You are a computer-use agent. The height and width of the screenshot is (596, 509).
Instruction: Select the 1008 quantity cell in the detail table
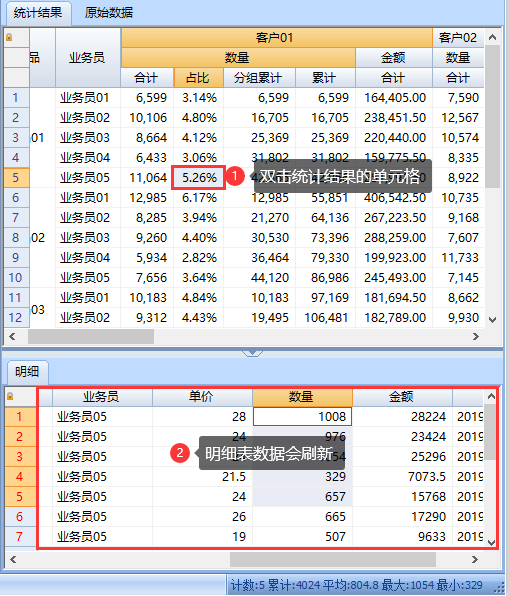pos(302,417)
